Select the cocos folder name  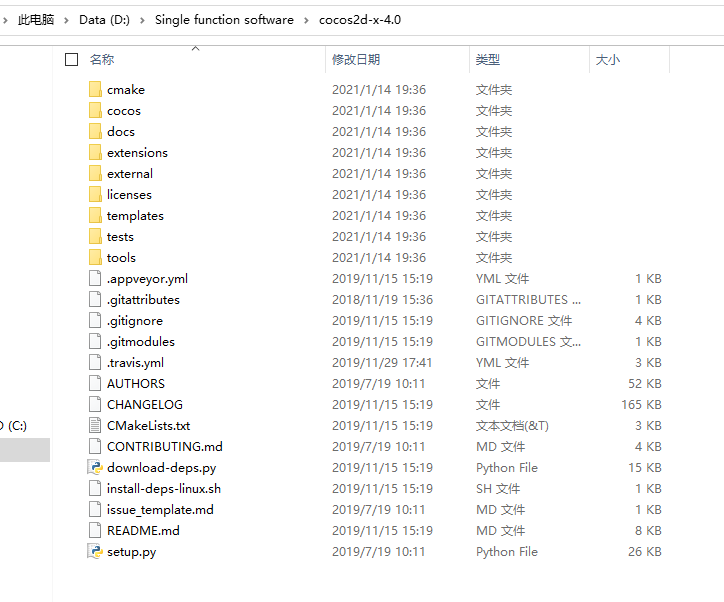point(124,111)
